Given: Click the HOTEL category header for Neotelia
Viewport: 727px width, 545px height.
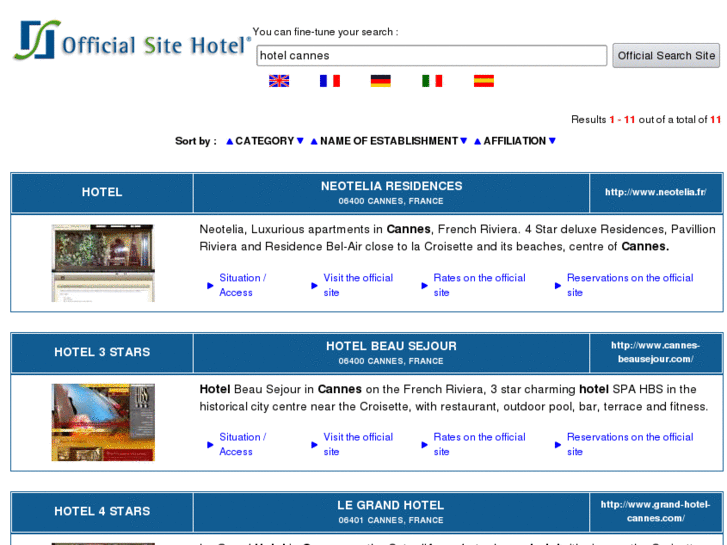Looking at the screenshot, I should pos(102,192).
